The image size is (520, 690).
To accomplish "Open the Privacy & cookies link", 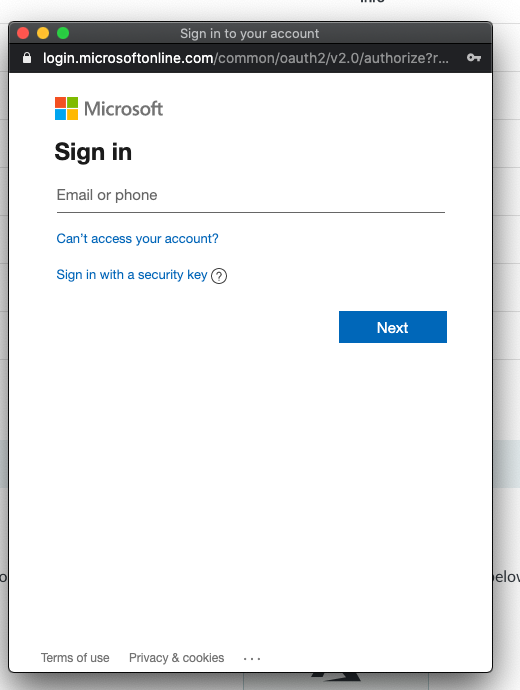I will click(176, 658).
